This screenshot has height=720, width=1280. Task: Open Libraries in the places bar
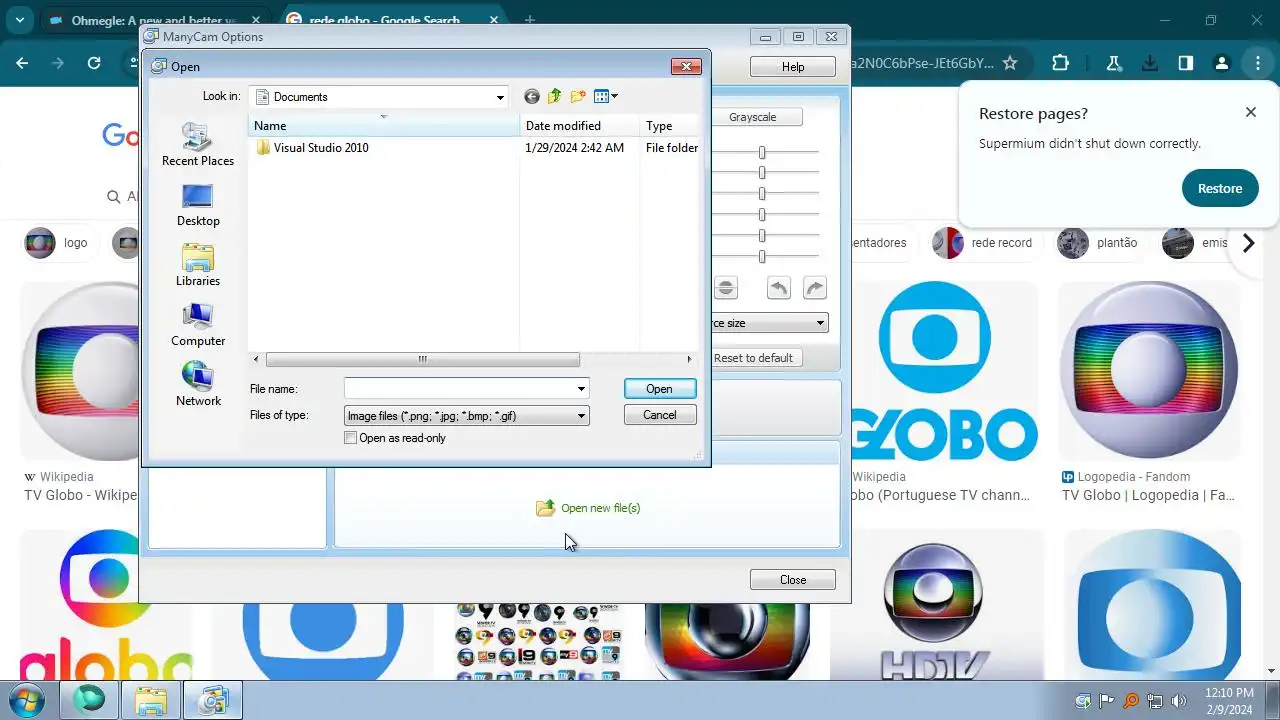click(x=198, y=265)
